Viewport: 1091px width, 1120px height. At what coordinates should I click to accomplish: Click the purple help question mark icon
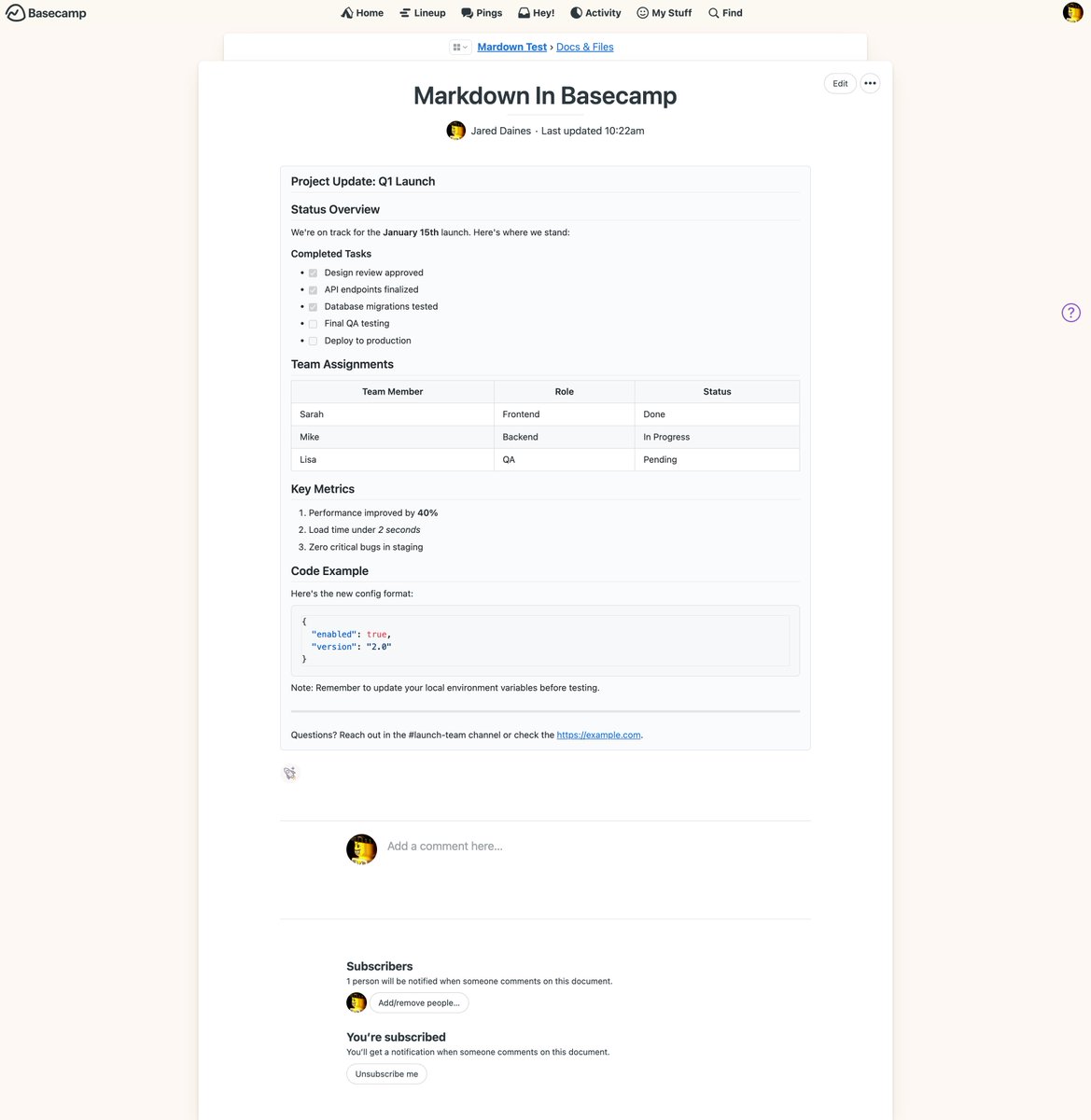pyautogui.click(x=1071, y=313)
